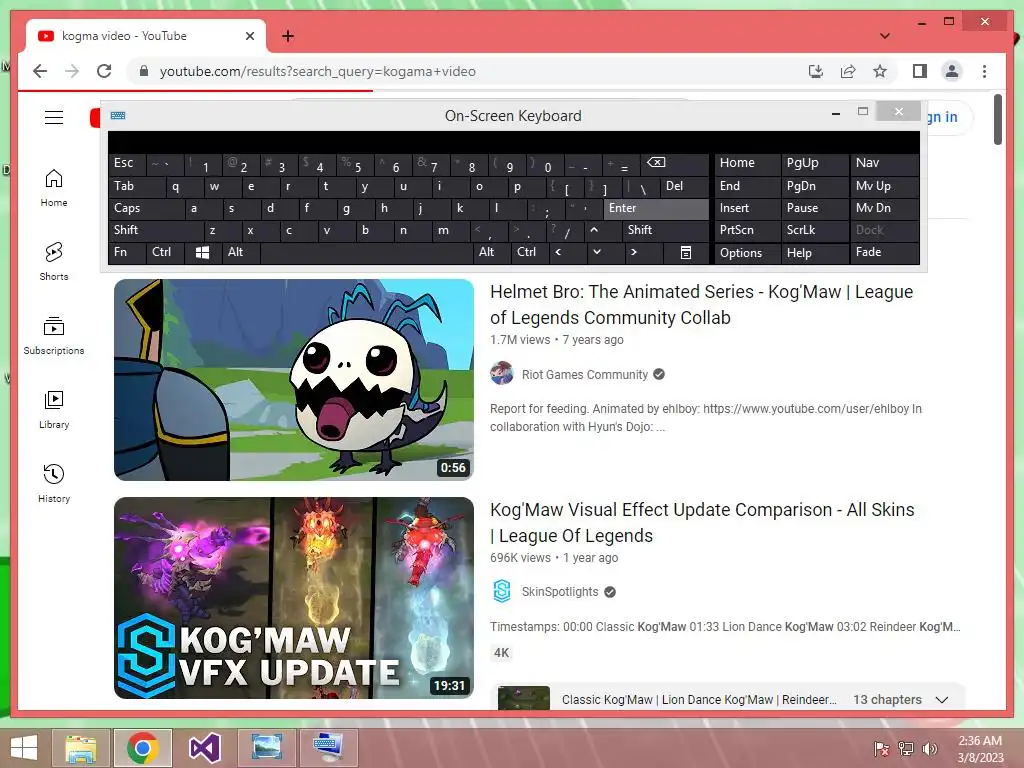This screenshot has width=1024, height=768.
Task: Click the YouTube page vertical scrollbar
Action: 997,120
